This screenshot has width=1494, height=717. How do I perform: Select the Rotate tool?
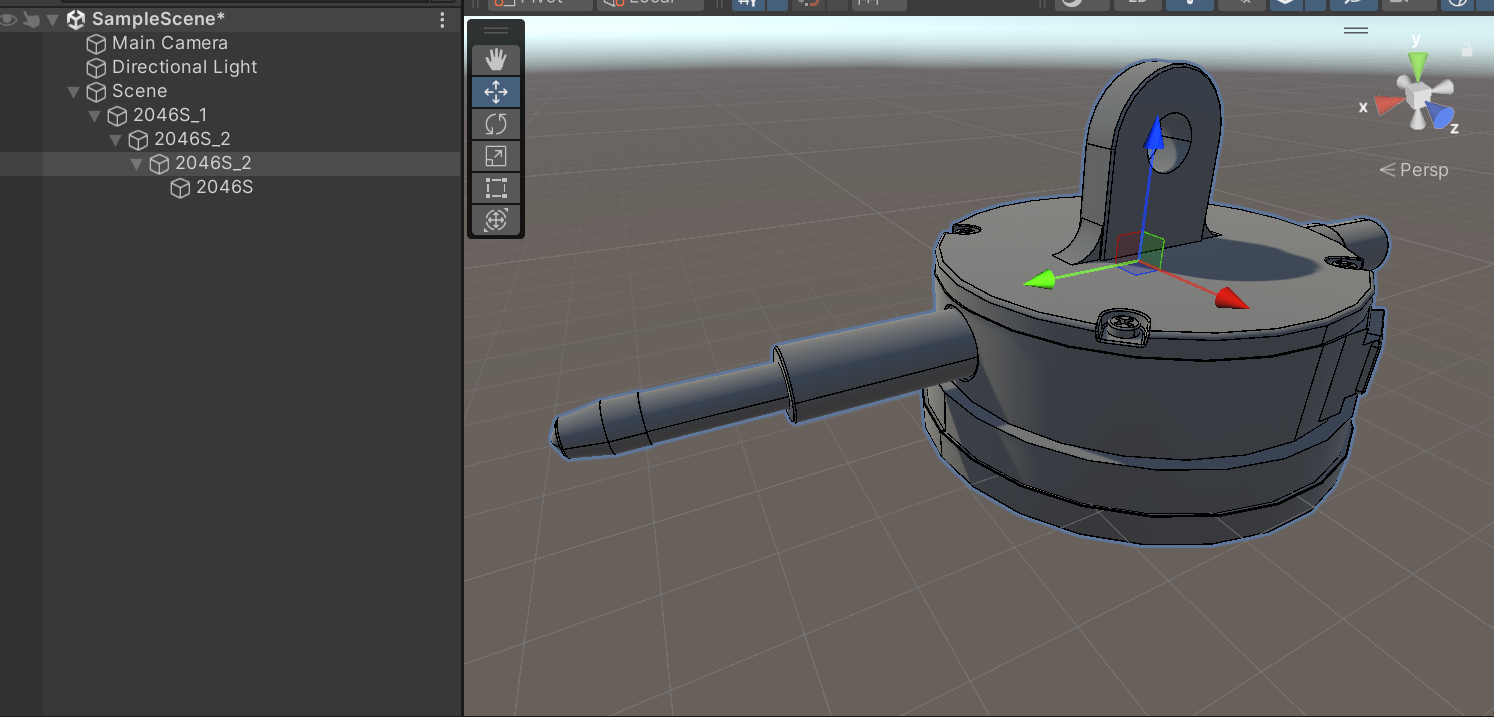496,125
